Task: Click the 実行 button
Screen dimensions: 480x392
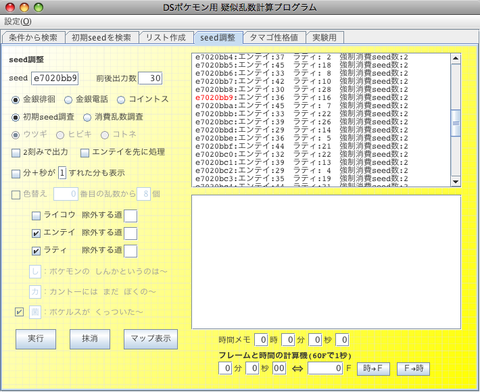Action: click(36, 339)
